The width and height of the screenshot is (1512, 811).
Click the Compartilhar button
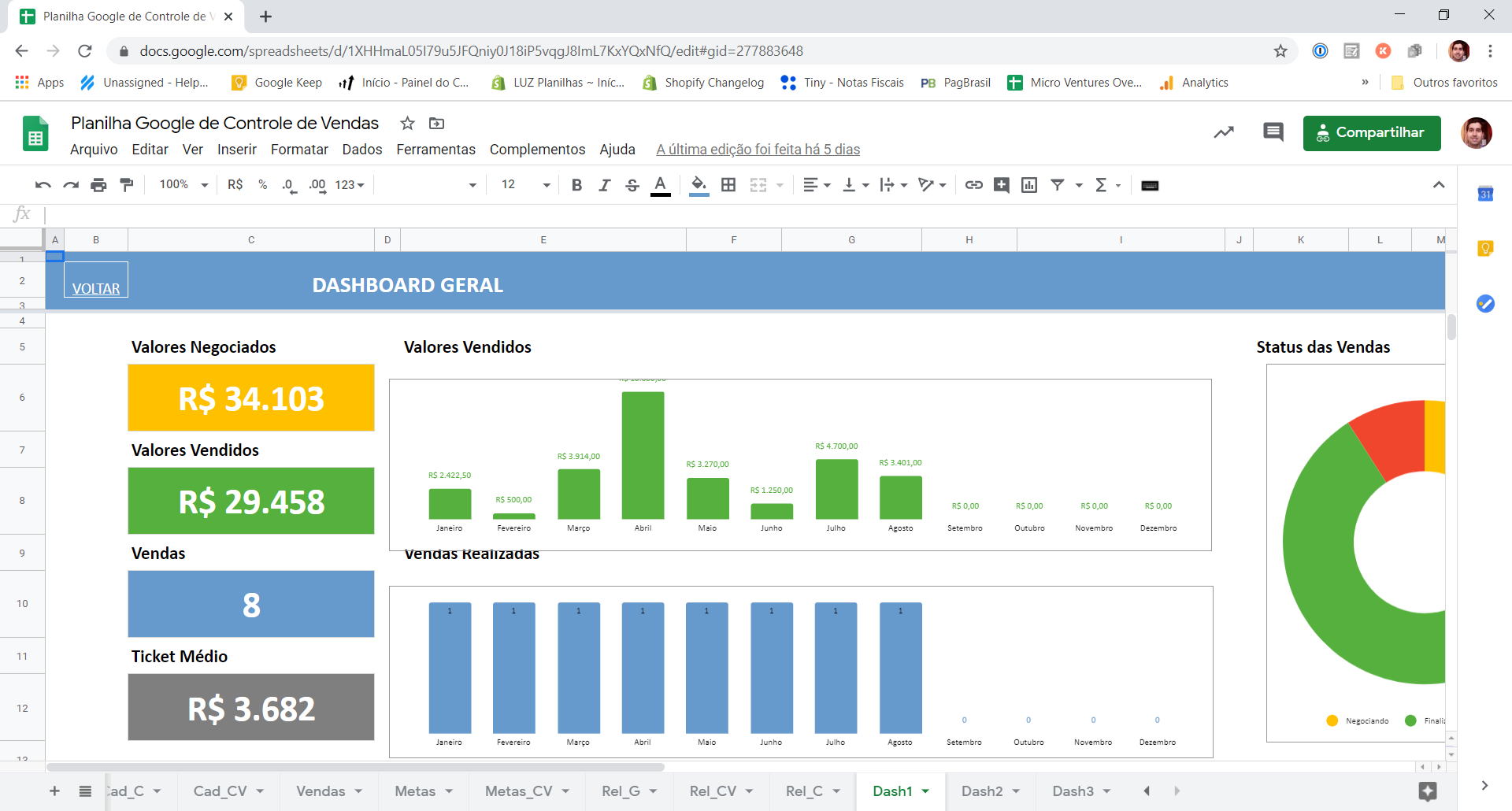1371,133
